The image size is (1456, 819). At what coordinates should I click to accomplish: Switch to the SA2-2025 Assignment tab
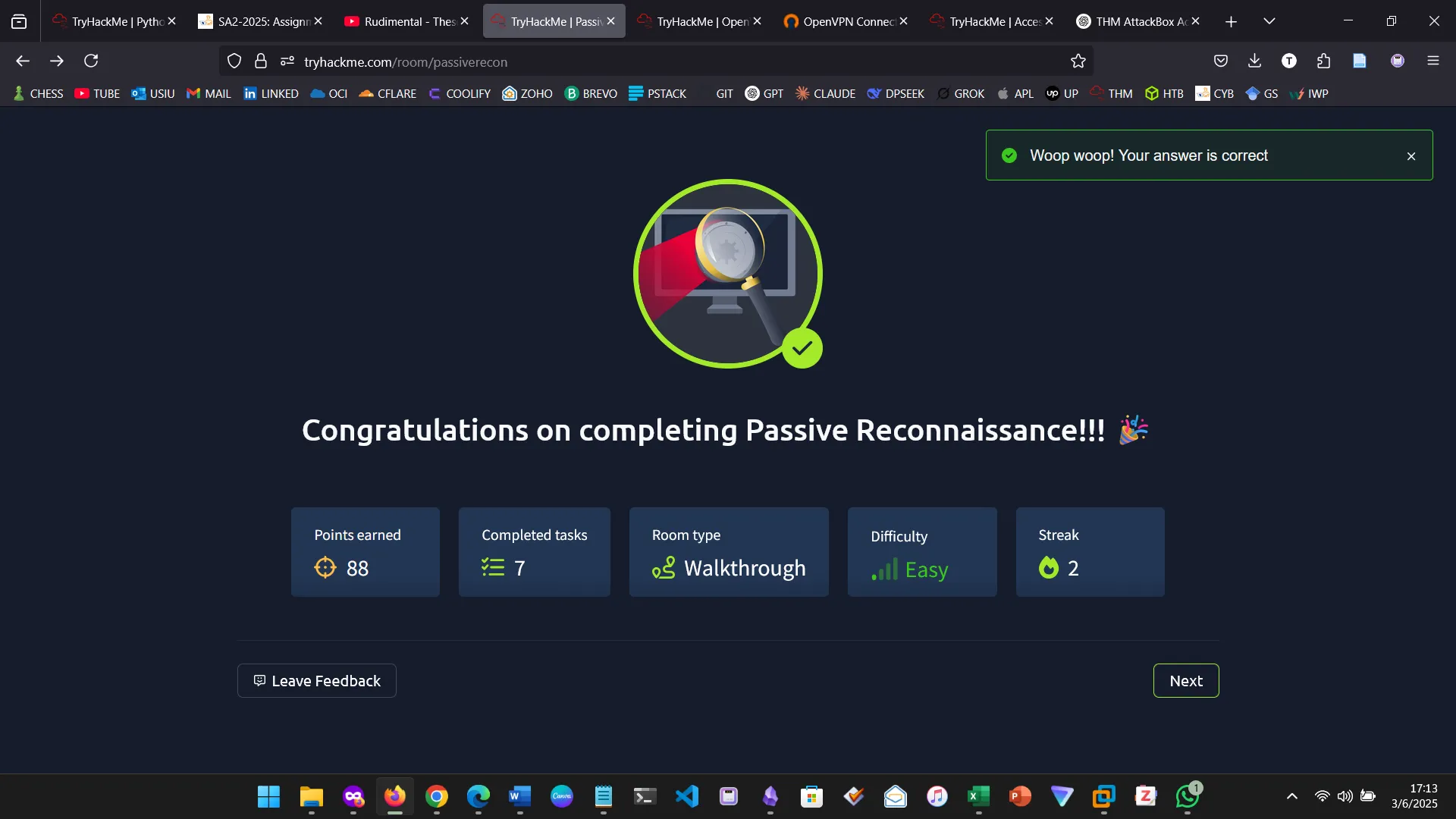point(258,20)
